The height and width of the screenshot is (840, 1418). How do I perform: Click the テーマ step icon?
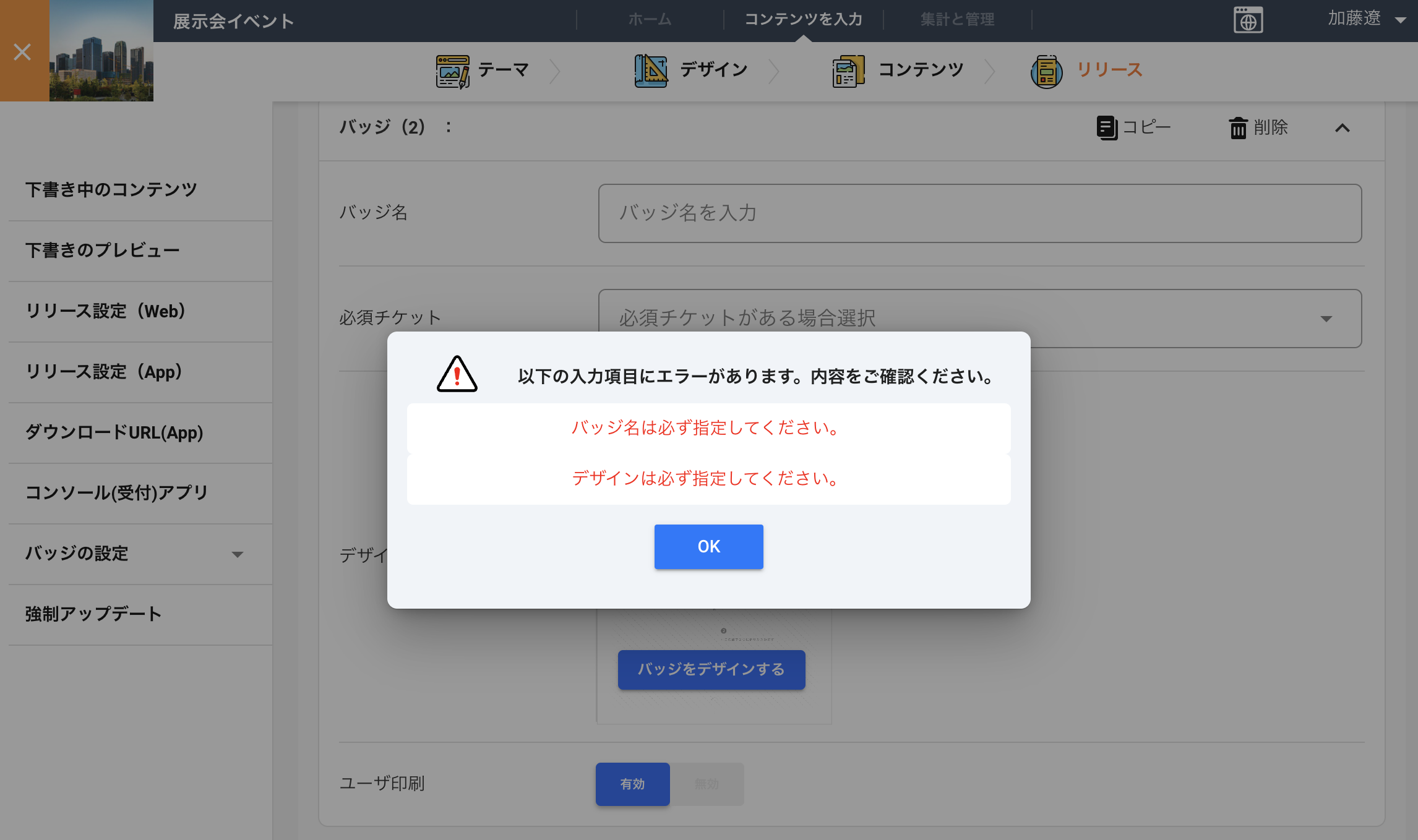[x=453, y=71]
